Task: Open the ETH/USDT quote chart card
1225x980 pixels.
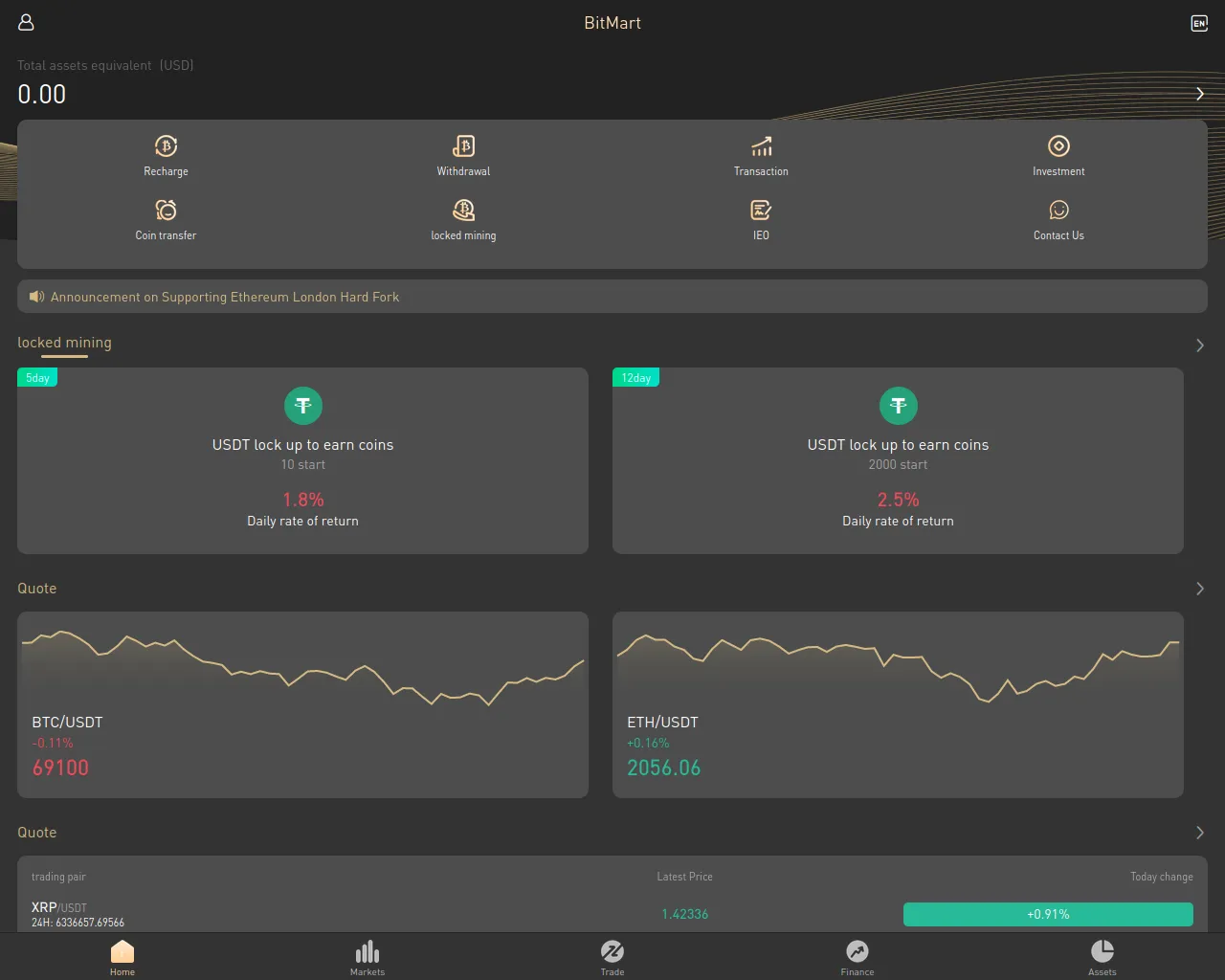Action: click(x=898, y=704)
